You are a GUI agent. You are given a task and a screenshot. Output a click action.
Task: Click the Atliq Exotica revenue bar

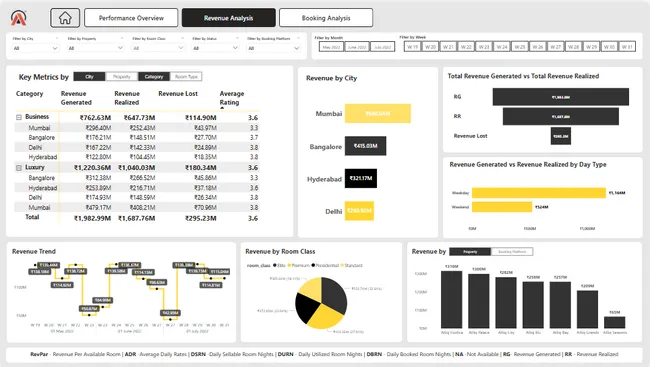point(451,299)
